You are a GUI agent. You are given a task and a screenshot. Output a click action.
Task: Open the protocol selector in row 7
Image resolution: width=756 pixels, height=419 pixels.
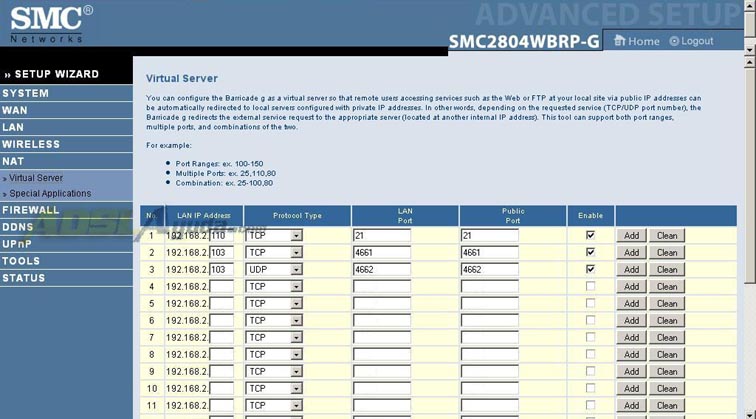[274, 338]
